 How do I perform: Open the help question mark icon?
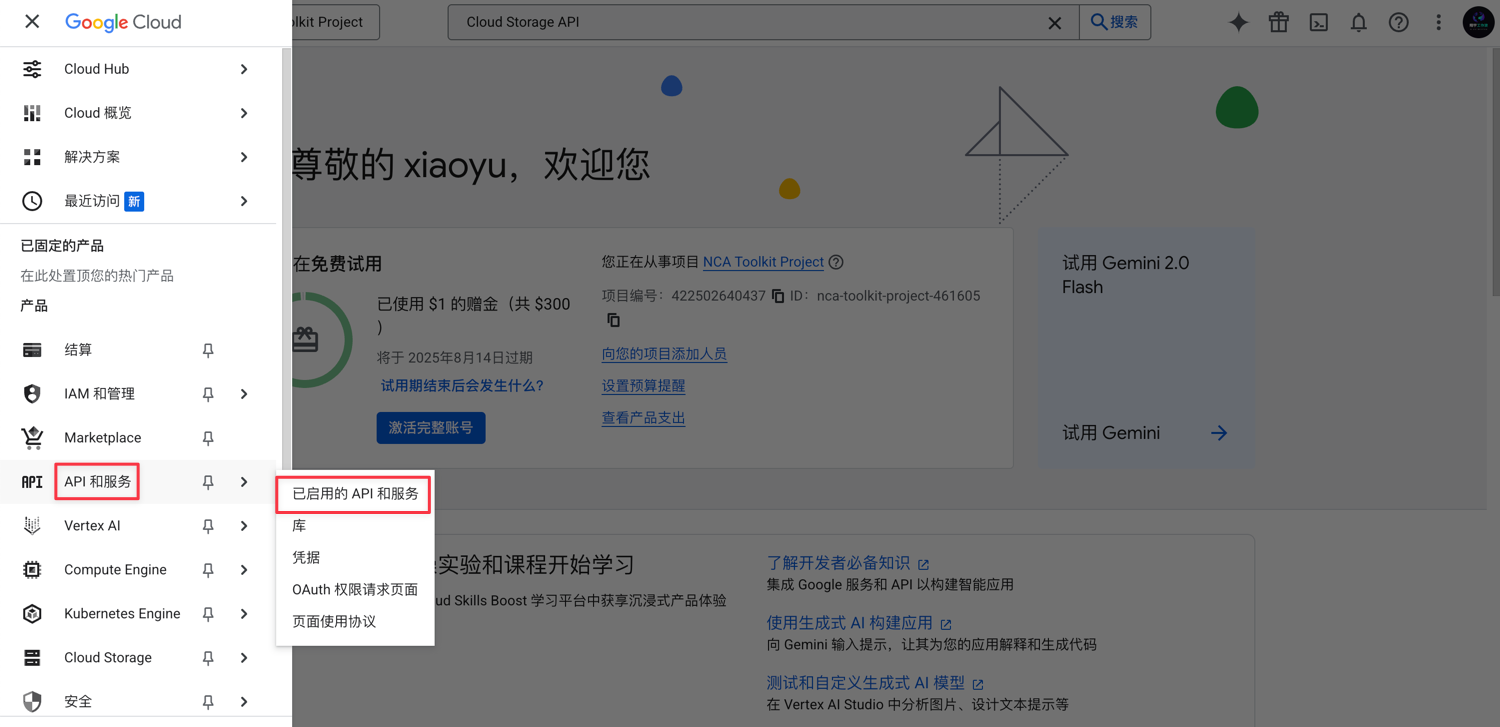point(1398,22)
